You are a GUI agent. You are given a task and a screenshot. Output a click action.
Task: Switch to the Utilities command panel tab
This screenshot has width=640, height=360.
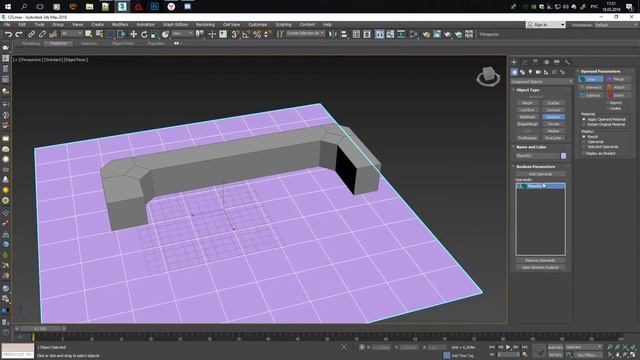pyautogui.click(x=567, y=62)
